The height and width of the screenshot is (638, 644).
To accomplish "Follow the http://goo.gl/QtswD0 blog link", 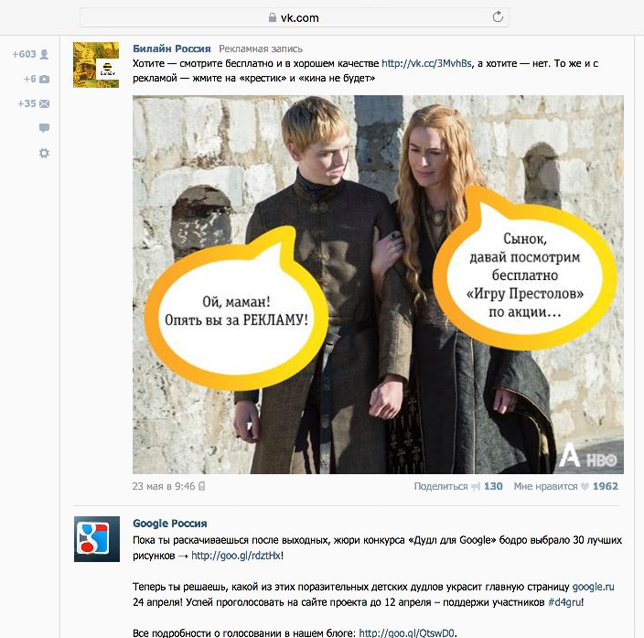I will tap(407, 633).
